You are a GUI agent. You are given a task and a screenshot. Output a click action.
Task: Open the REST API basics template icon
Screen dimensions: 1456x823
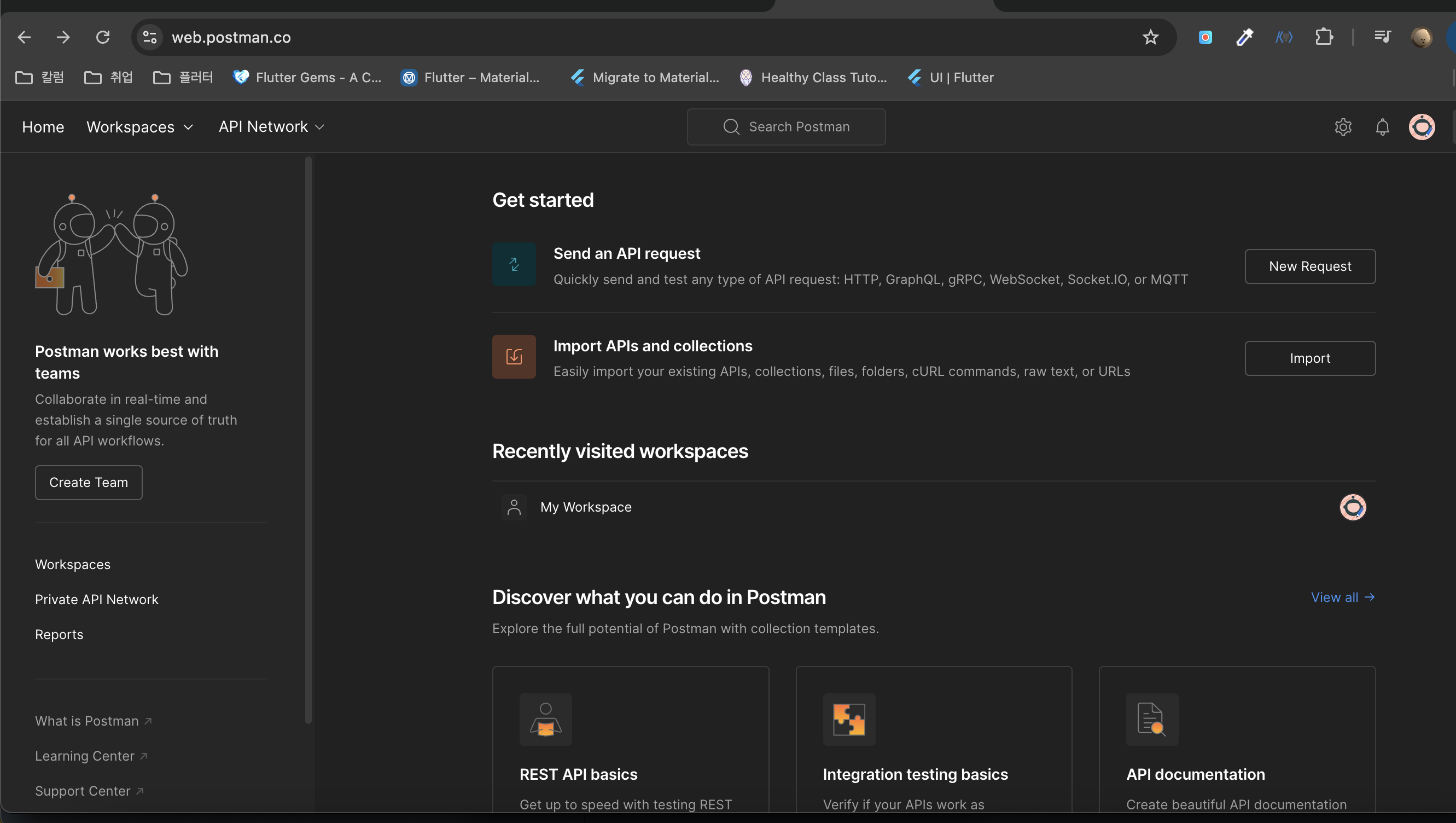pos(545,719)
